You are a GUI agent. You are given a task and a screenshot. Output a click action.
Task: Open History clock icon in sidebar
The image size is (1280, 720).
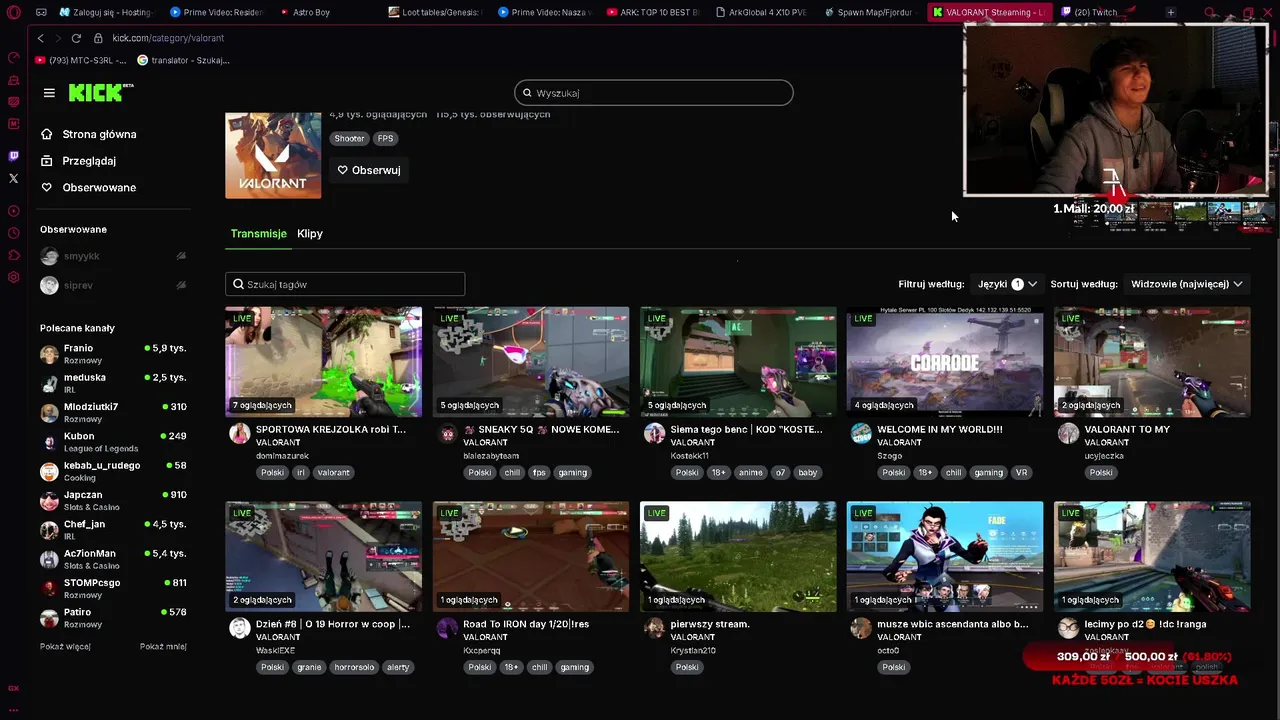click(x=13, y=233)
